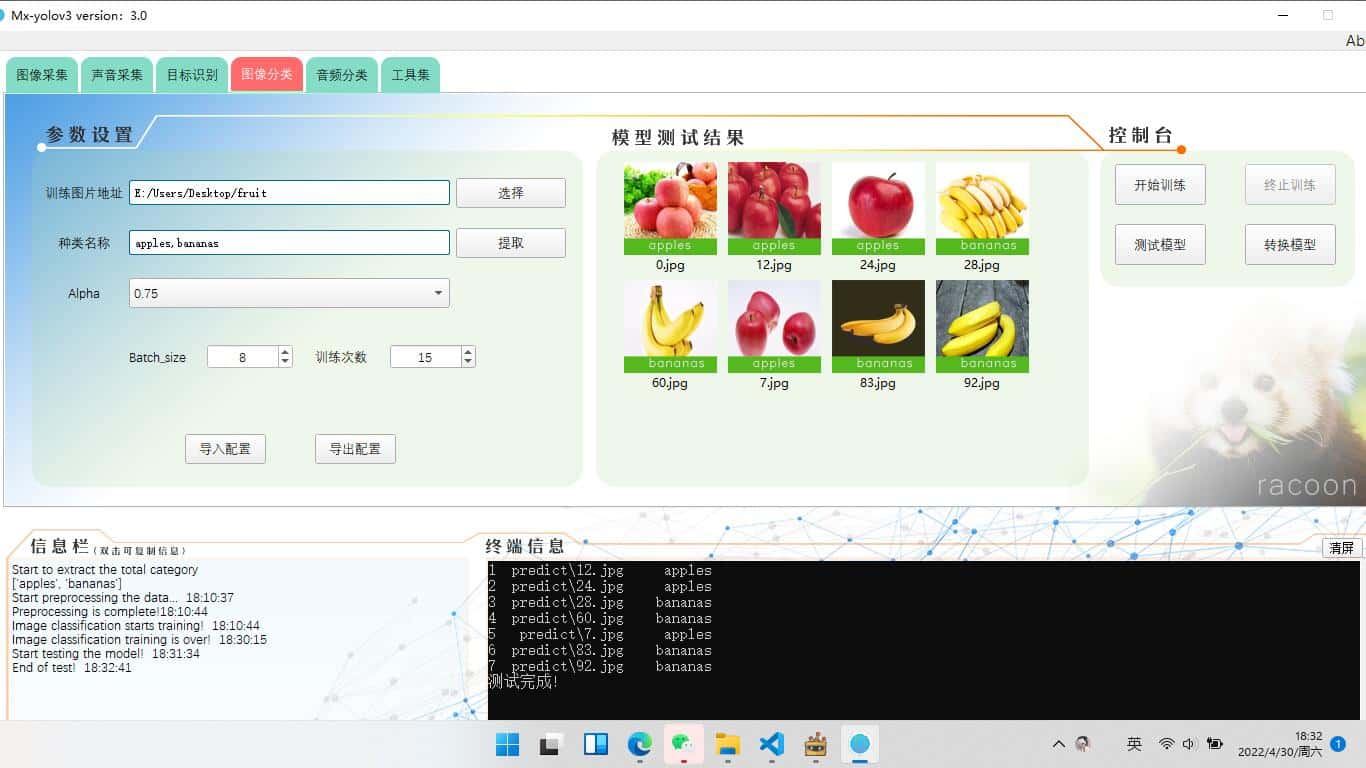Click the Mixly robot icon on the taskbar

coord(815,744)
